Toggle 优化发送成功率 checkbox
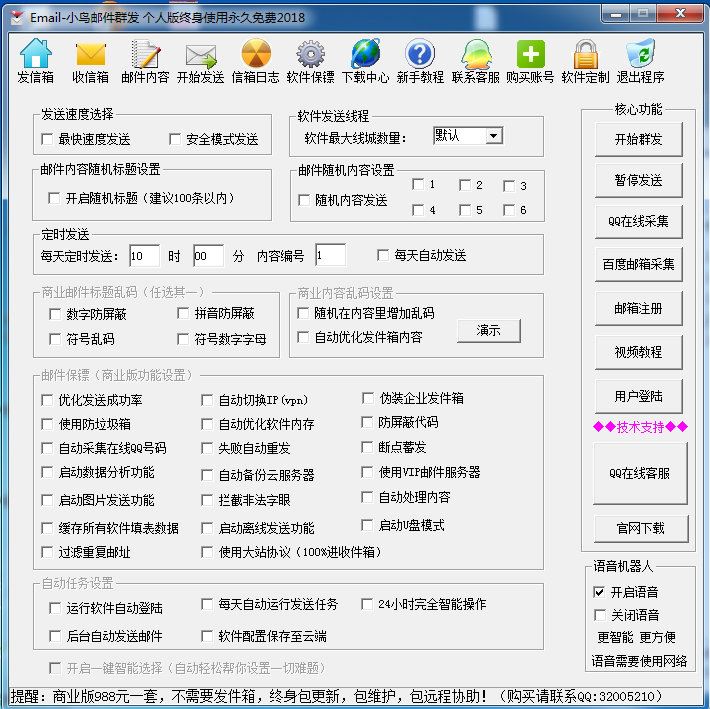The width and height of the screenshot is (710, 709). click(x=47, y=400)
